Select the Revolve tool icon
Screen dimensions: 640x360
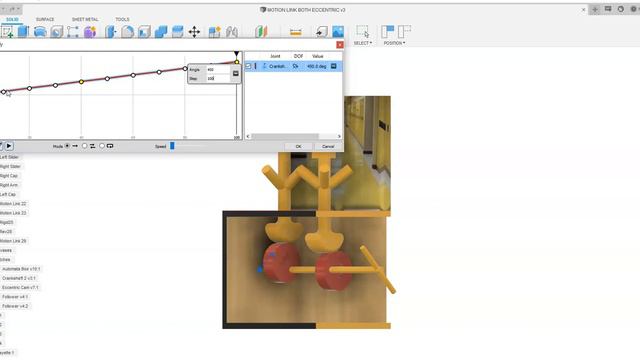click(40, 32)
